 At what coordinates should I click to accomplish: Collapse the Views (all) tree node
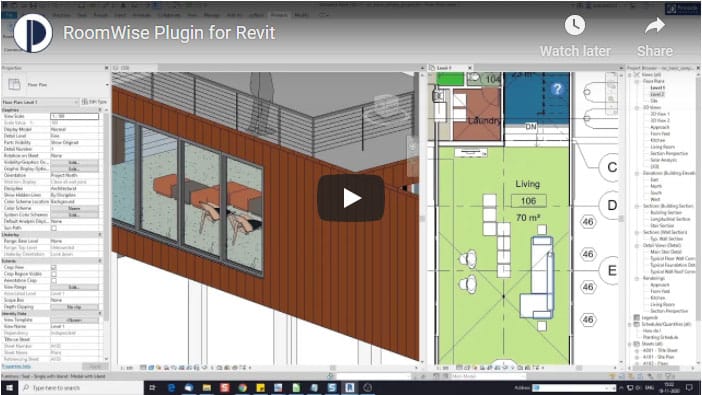point(630,75)
